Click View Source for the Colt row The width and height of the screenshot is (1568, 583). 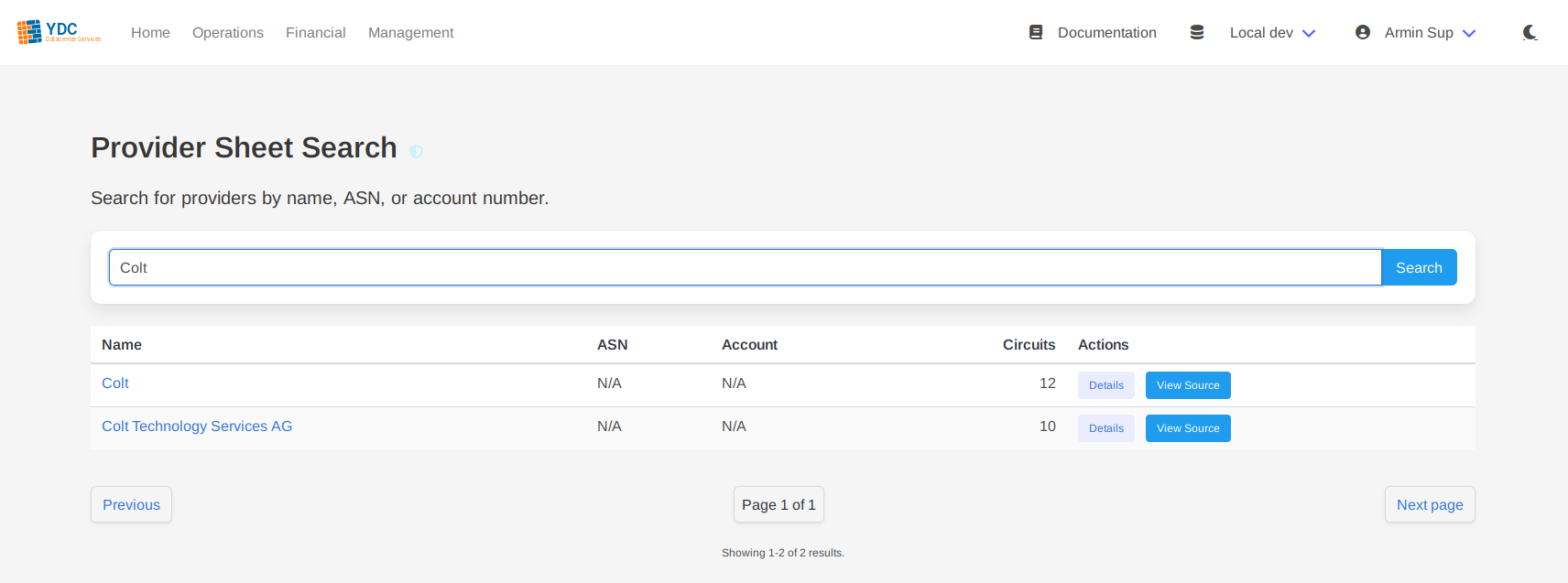point(1188,385)
